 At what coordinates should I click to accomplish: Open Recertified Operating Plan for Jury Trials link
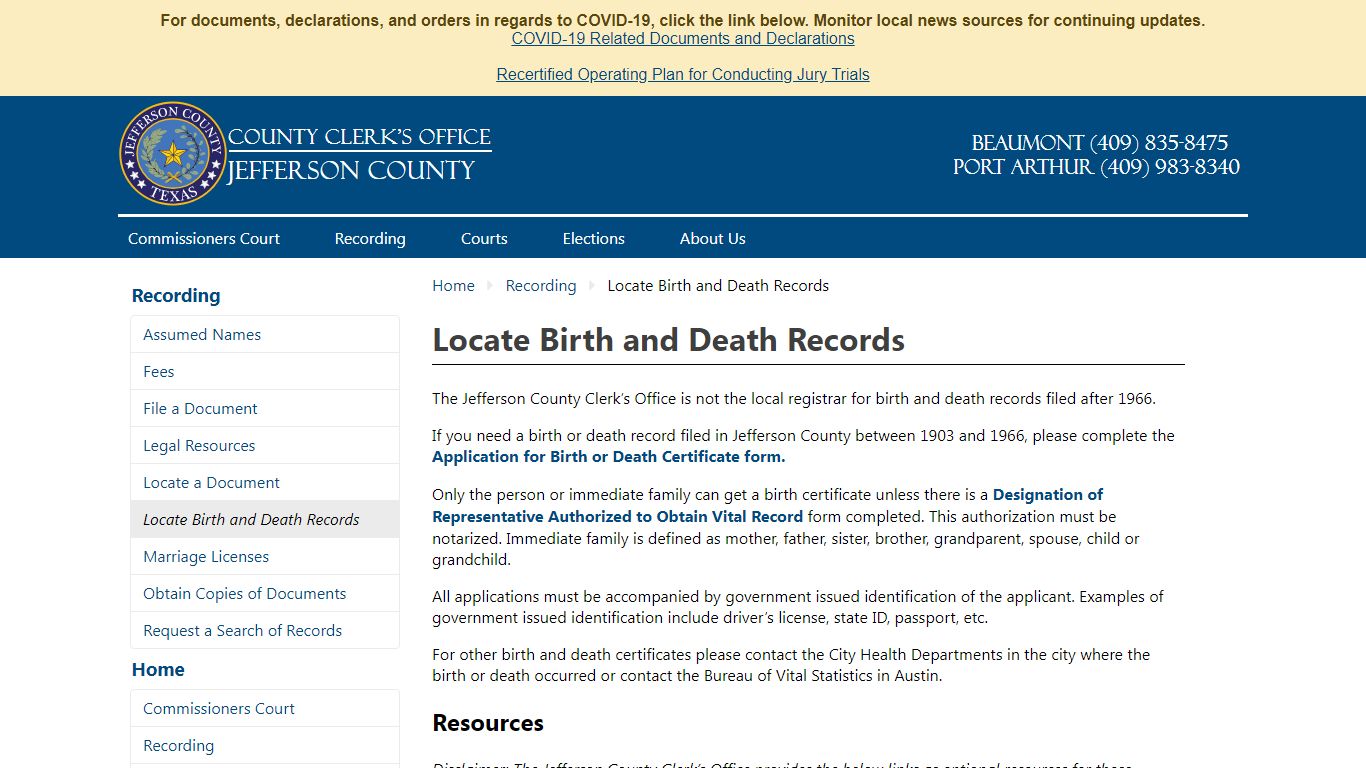[x=683, y=74]
